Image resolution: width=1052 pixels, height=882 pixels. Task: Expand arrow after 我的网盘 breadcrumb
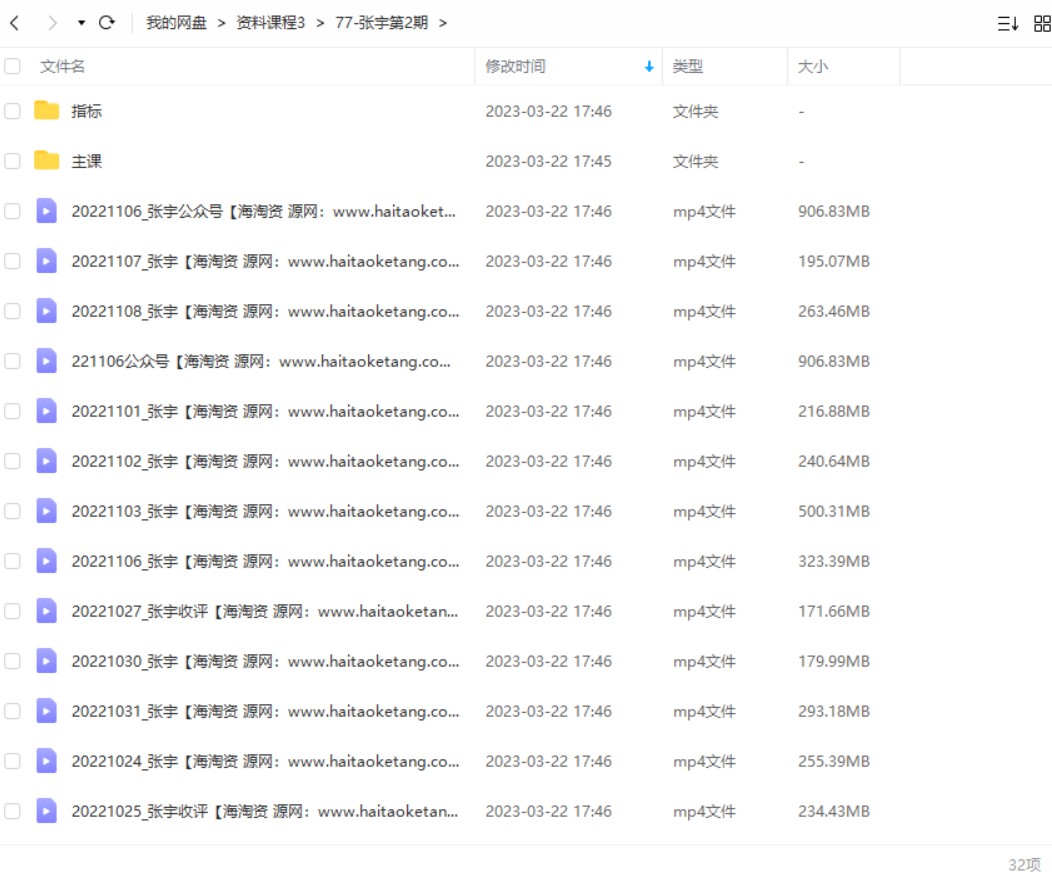click(x=221, y=23)
